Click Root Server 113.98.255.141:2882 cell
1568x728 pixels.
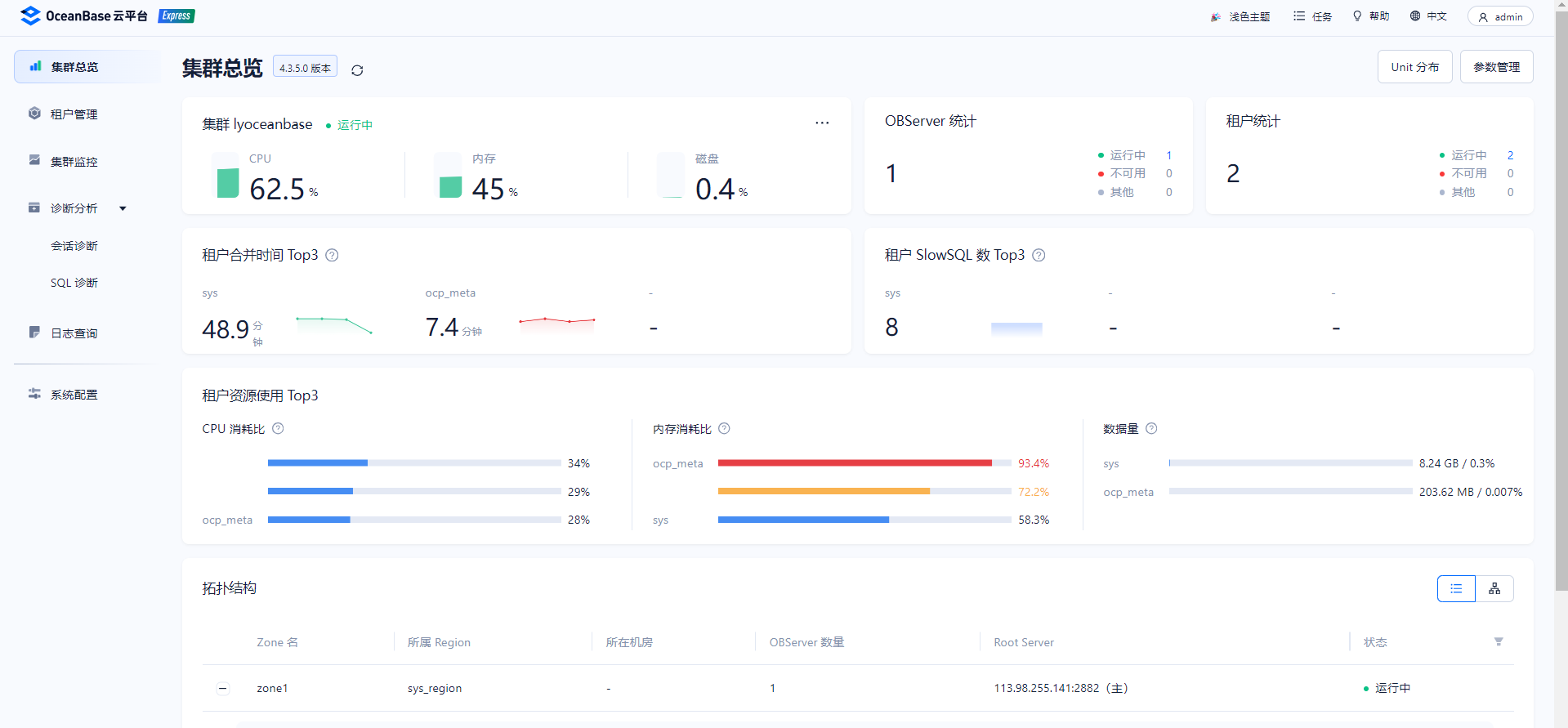[1061, 688]
